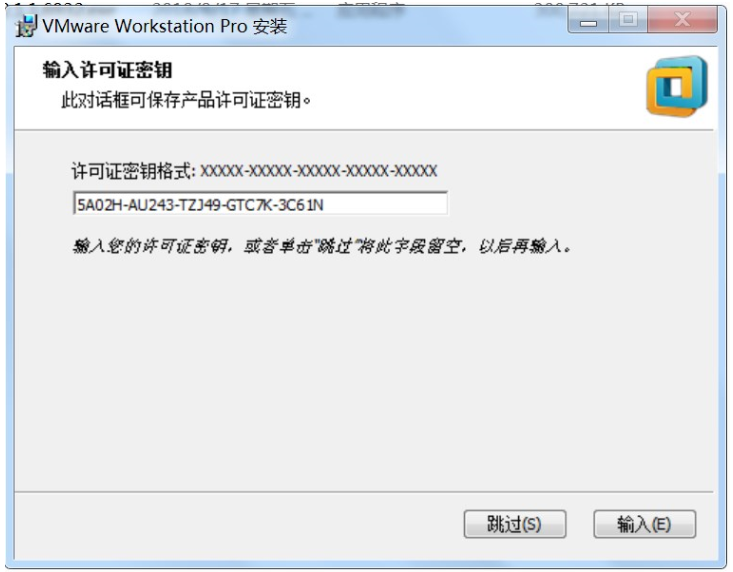733x572 pixels.
Task: Close the VMware Workstation Pro installer
Action: coord(683,21)
